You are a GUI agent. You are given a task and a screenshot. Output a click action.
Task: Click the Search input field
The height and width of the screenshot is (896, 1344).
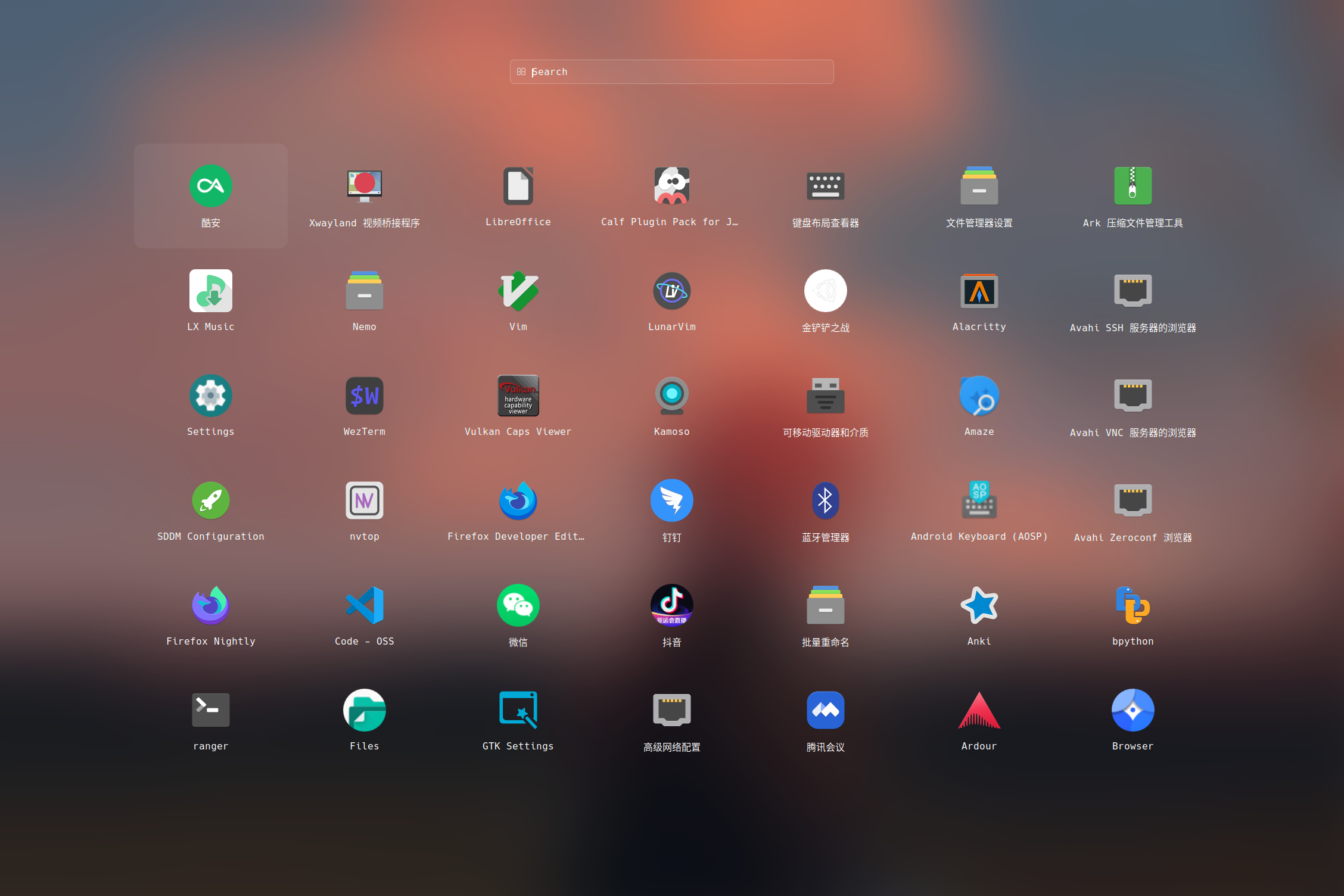[671, 72]
